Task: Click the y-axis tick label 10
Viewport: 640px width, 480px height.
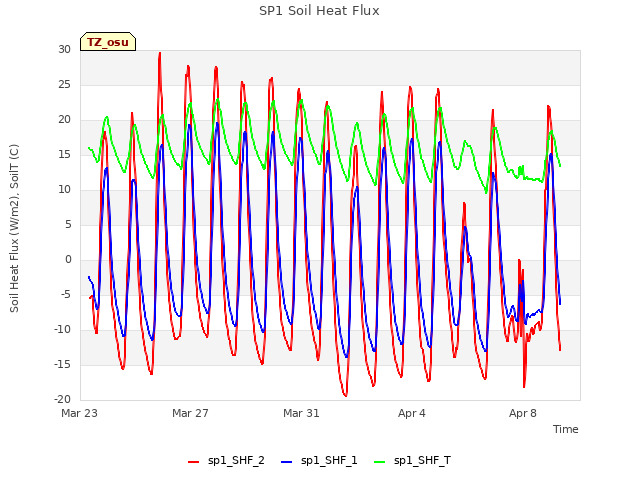Action: click(64, 189)
